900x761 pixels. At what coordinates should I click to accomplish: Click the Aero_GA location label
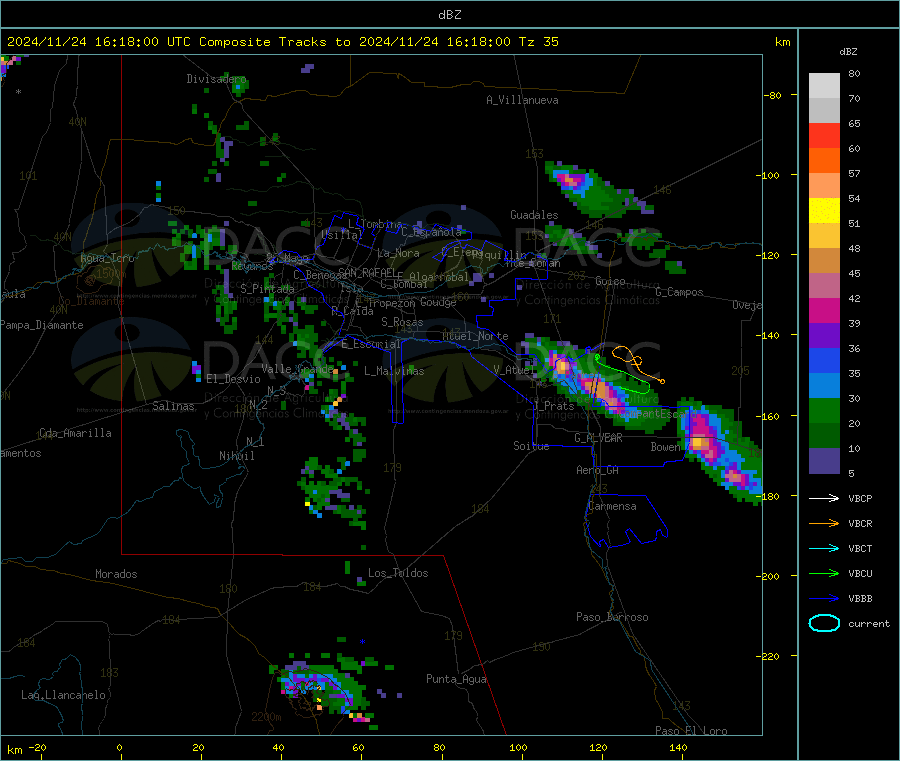coord(597,470)
